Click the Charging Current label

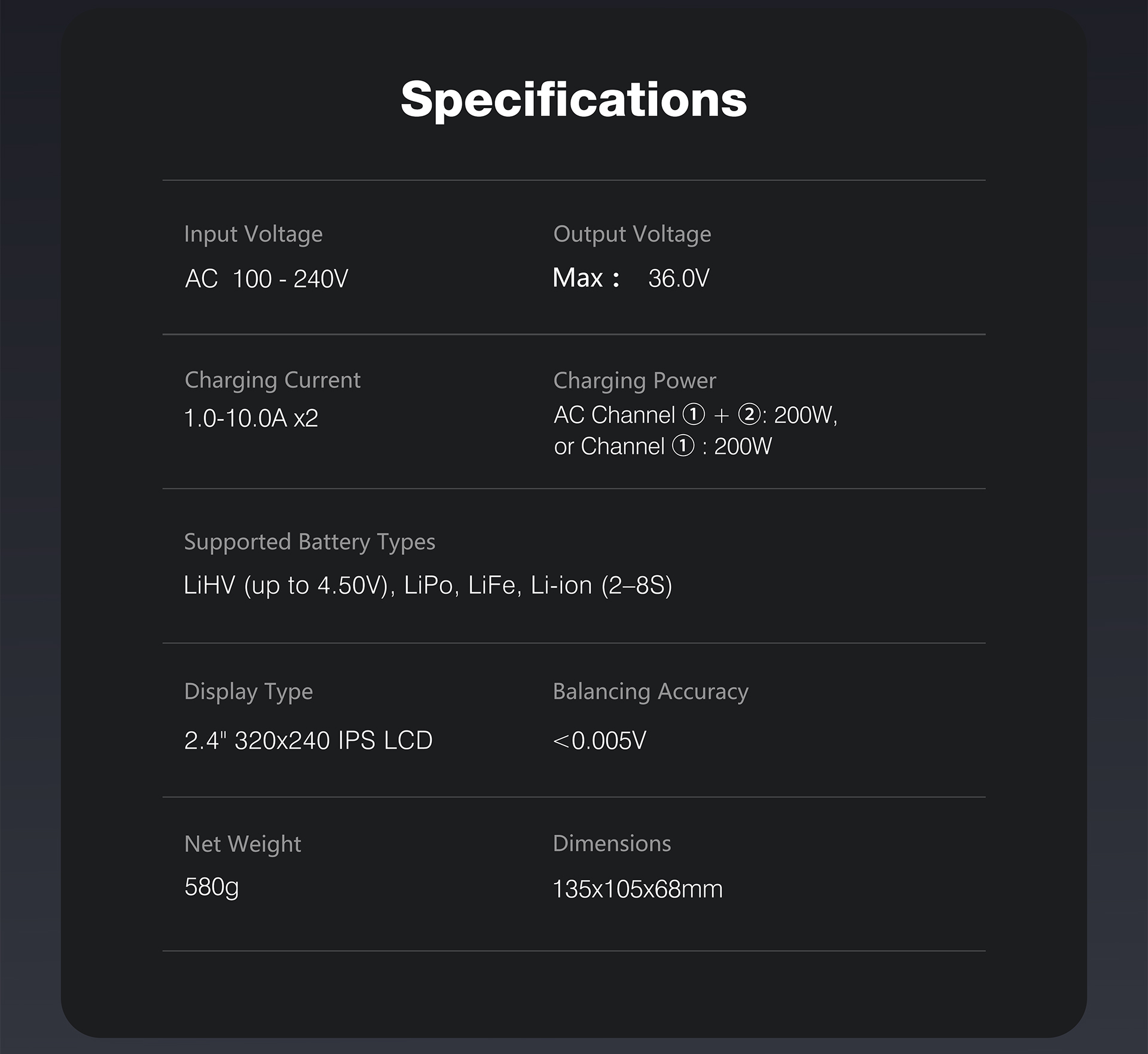point(273,380)
